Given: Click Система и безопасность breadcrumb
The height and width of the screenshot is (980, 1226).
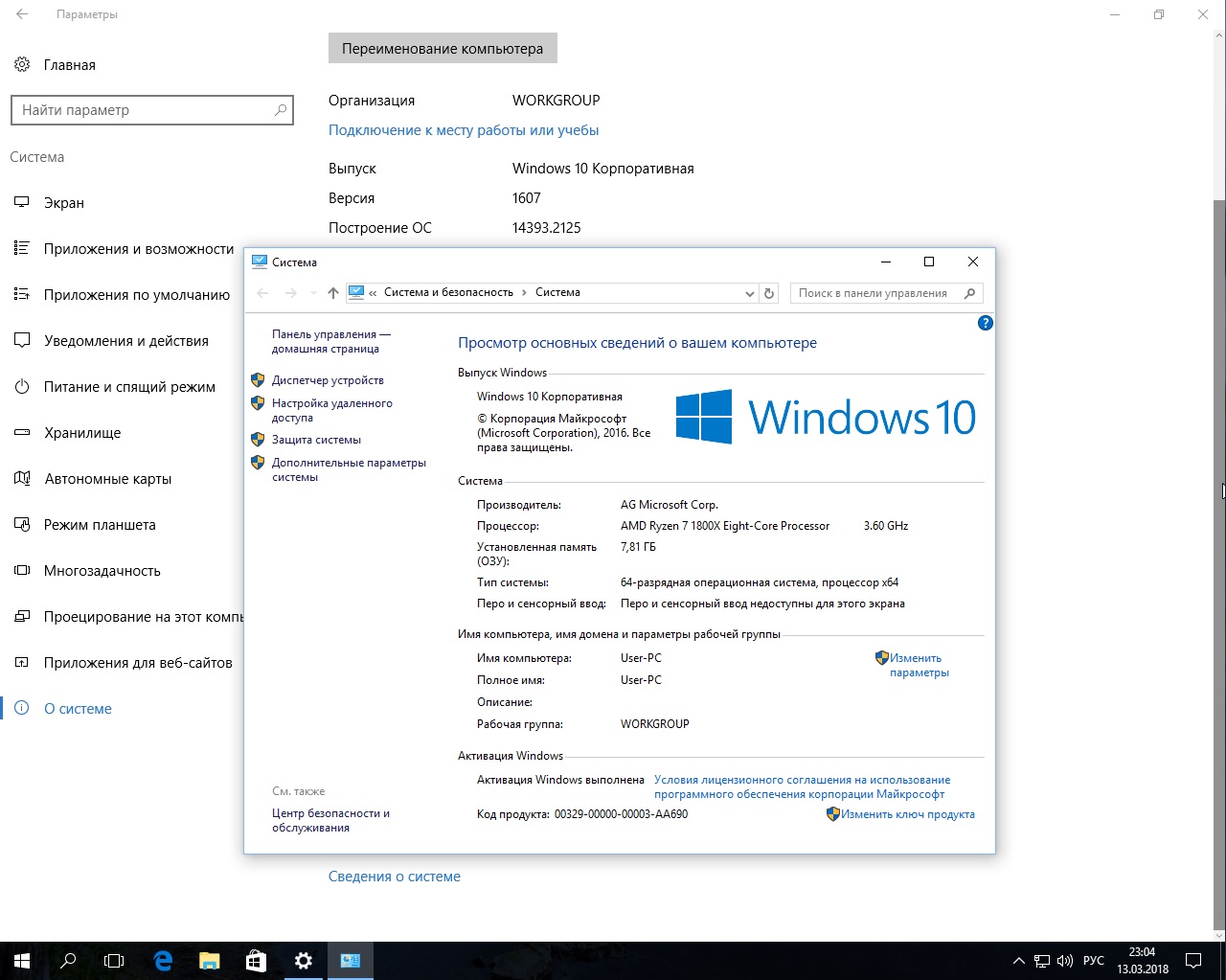Looking at the screenshot, I should coord(449,292).
